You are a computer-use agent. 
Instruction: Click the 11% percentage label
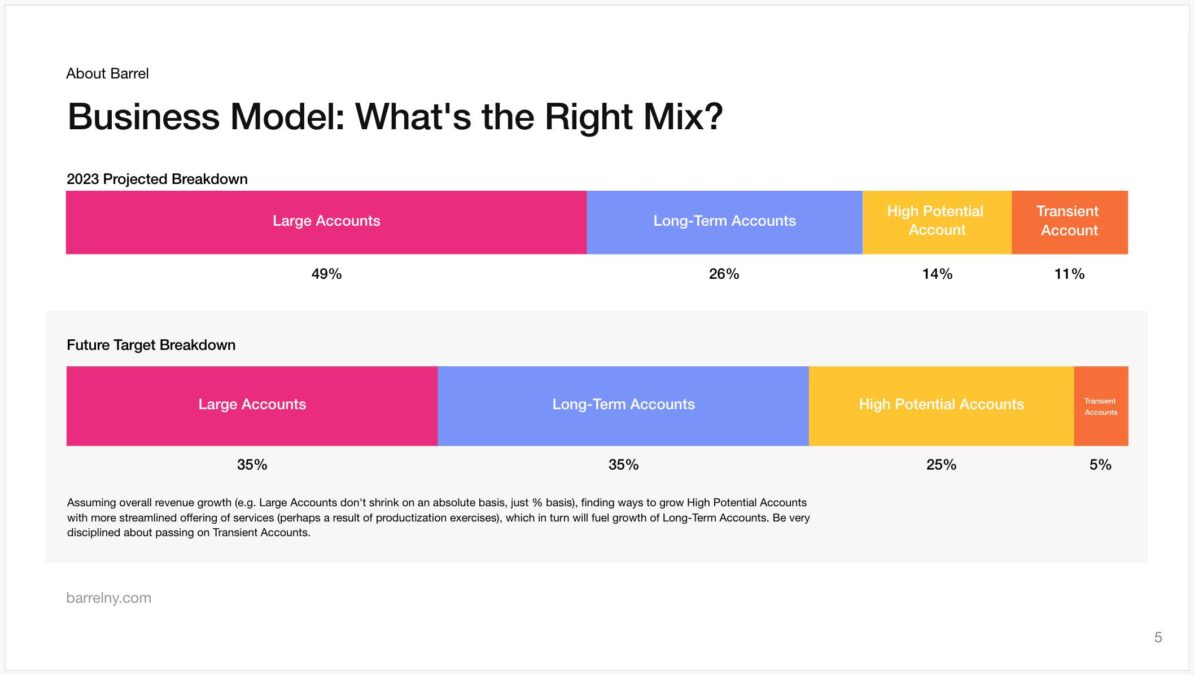pyautogui.click(x=1070, y=274)
